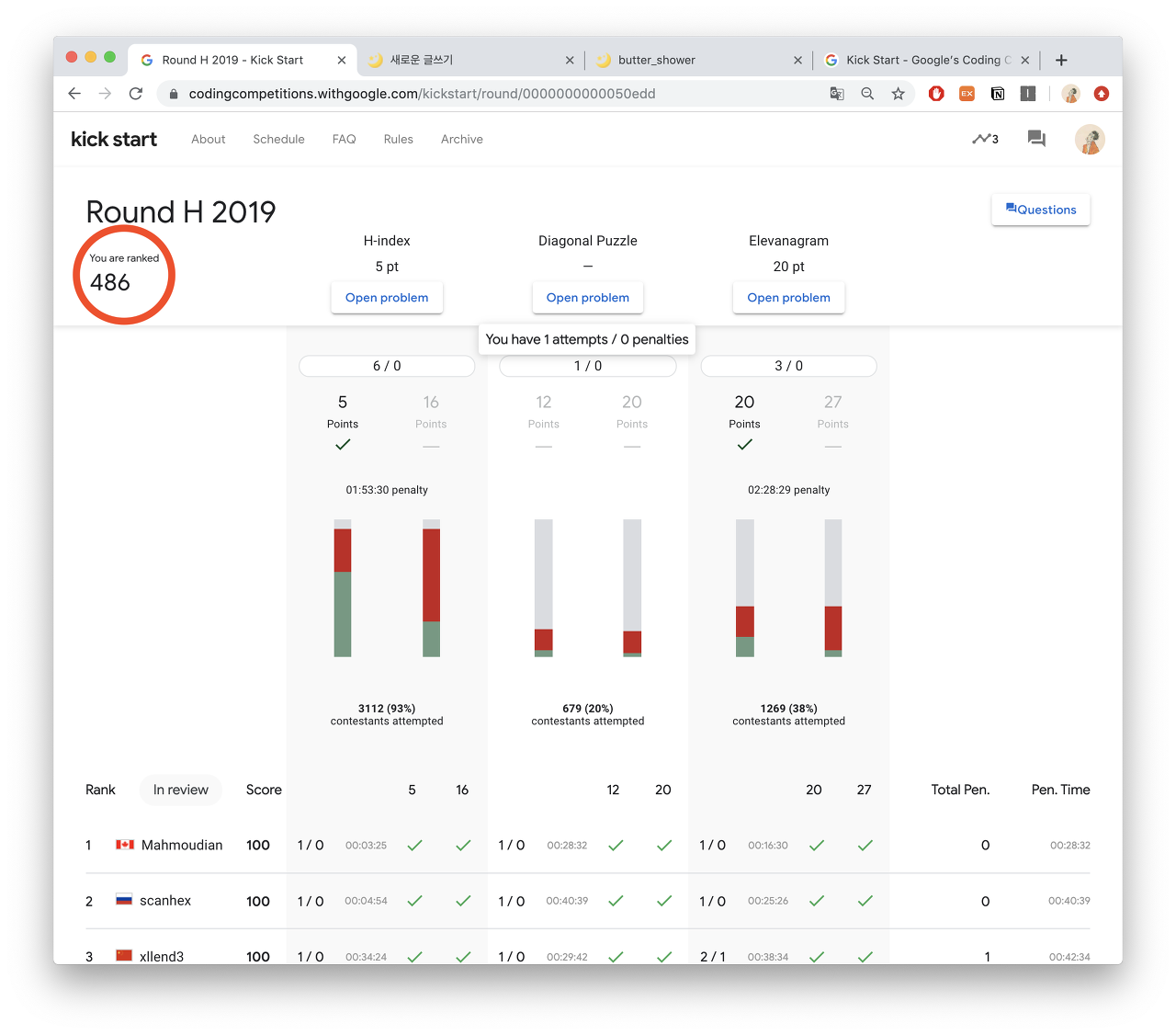This screenshot has height=1035, width=1176.
Task: Click the red hand blocker extension icon
Action: point(936,94)
